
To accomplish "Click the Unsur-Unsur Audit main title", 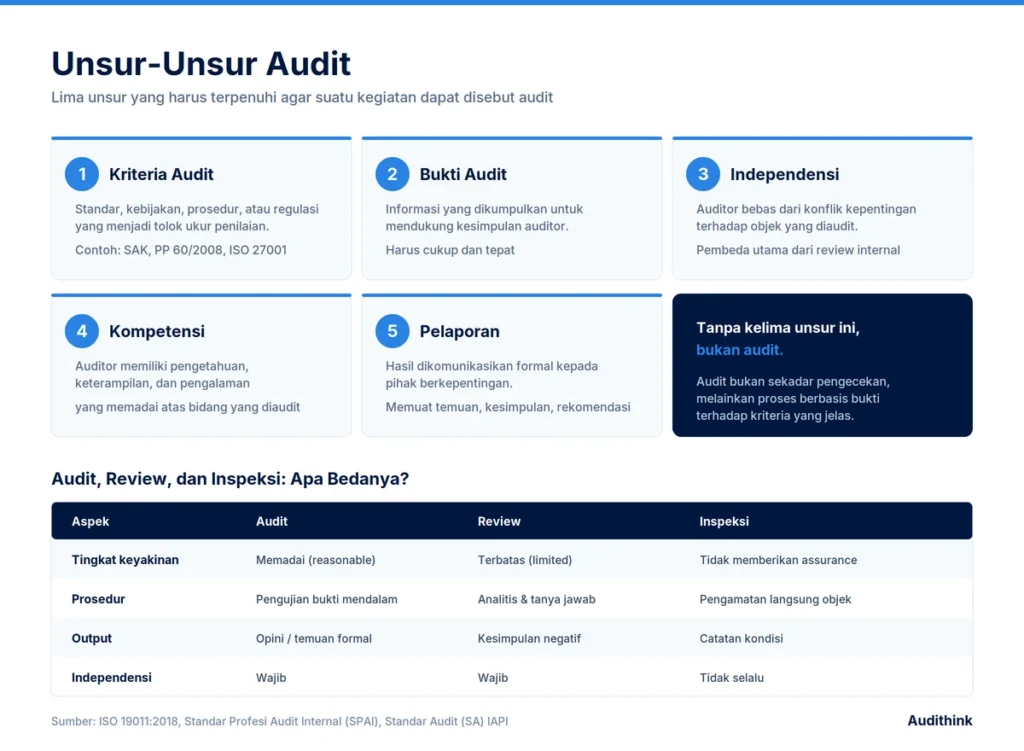I will (x=201, y=64).
